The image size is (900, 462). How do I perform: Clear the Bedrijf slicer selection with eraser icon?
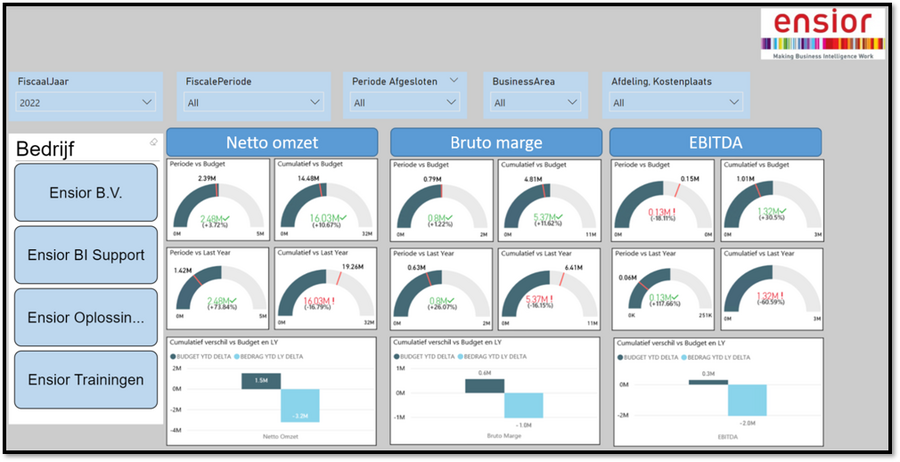[153, 142]
